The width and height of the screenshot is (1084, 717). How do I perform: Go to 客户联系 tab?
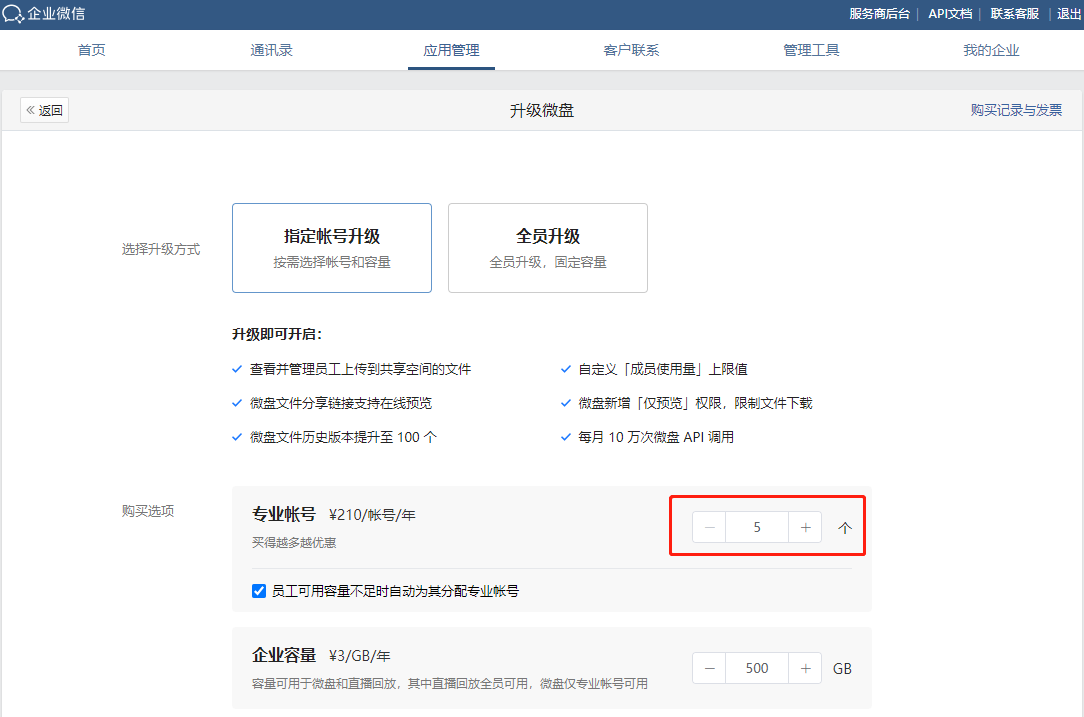click(631, 50)
